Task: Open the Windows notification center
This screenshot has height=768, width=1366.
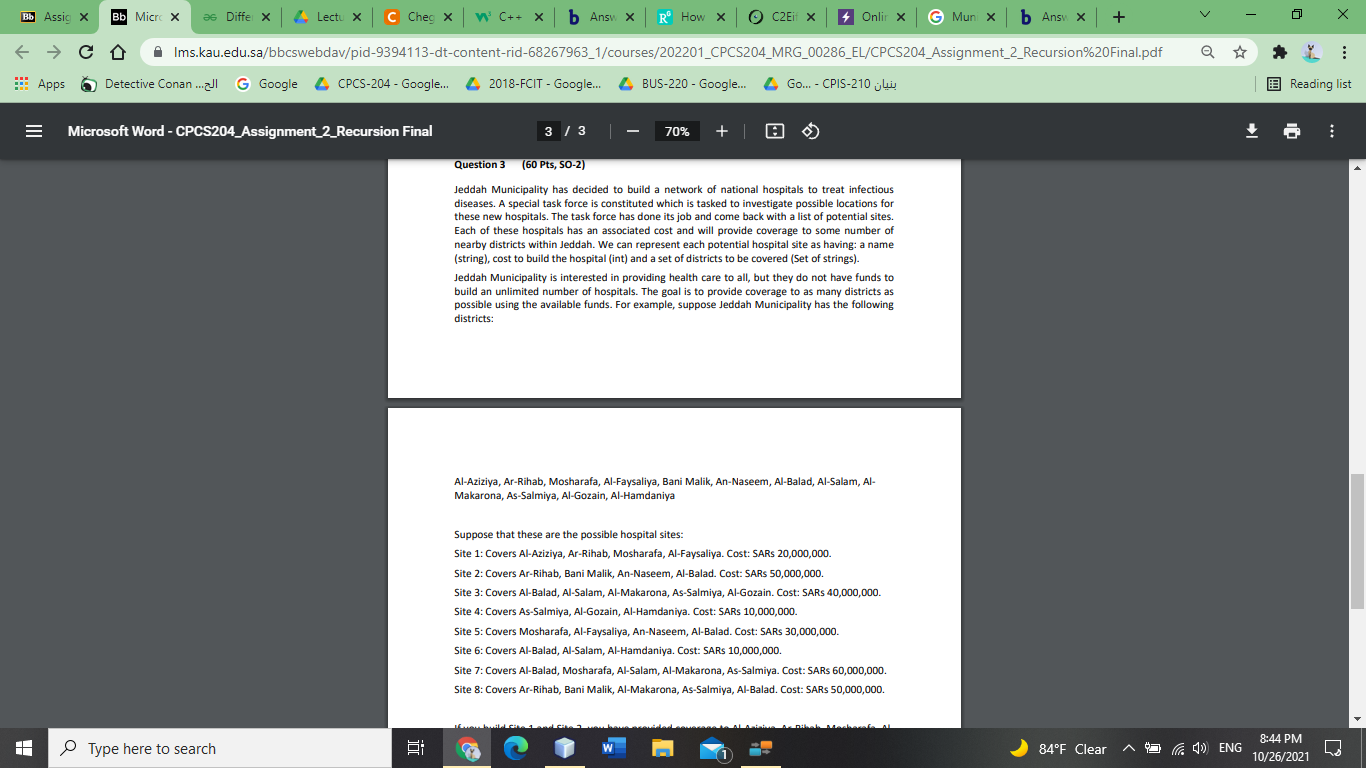Action: 1333,748
